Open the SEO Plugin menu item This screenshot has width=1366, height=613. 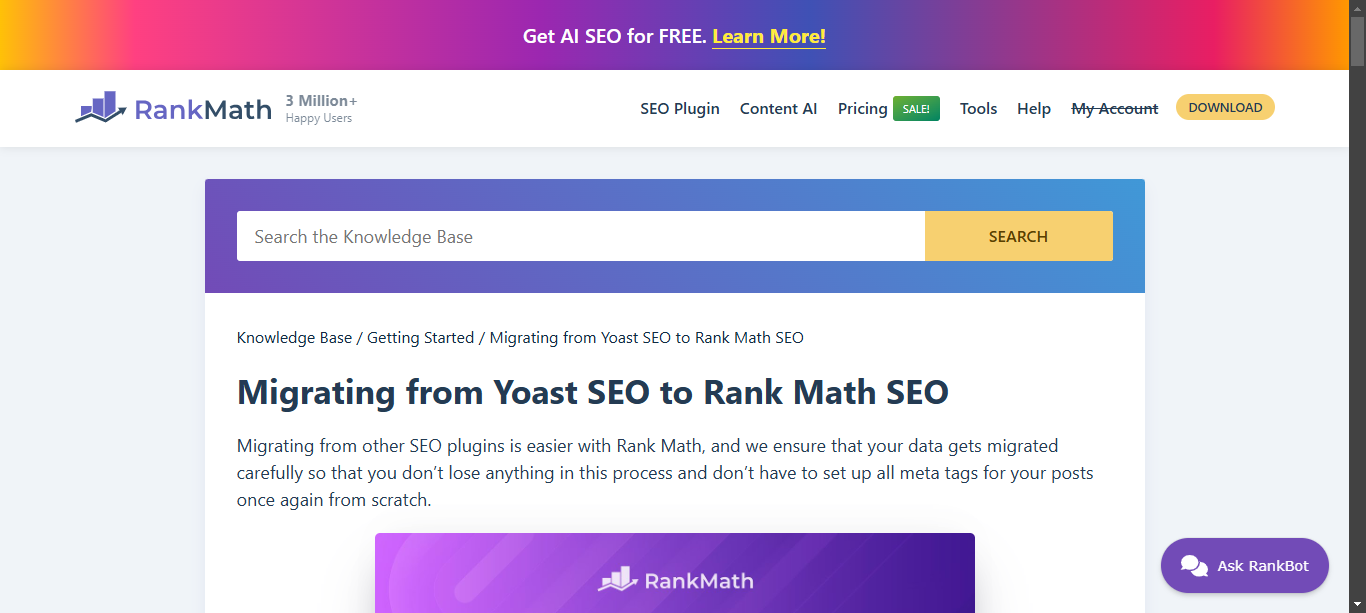click(680, 109)
